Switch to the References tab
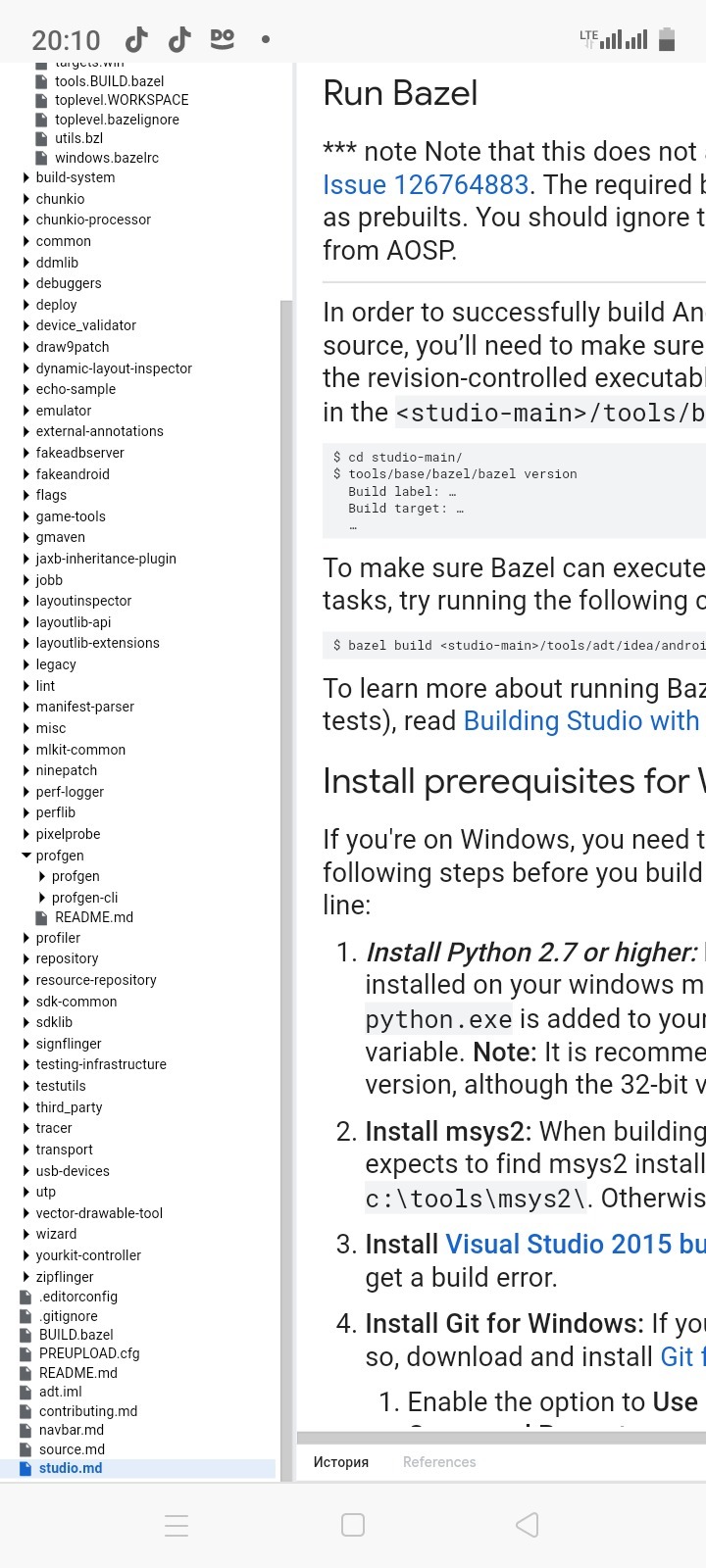Image resolution: width=706 pixels, height=1568 pixels. [x=439, y=1462]
